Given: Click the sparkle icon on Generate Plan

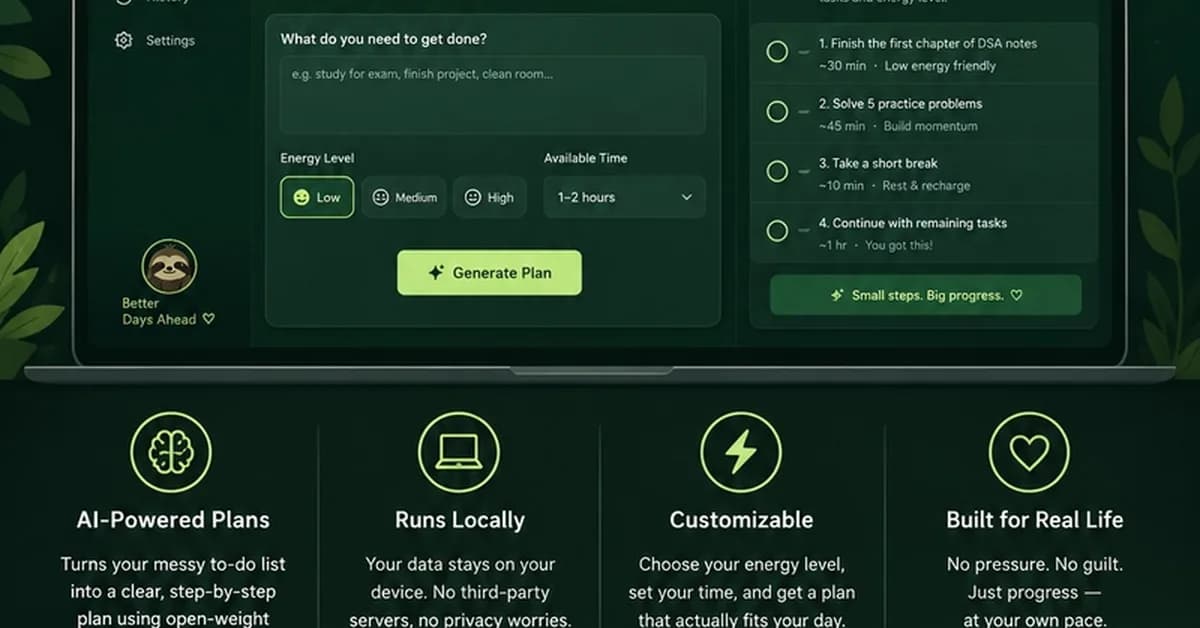Looking at the screenshot, I should point(436,272).
